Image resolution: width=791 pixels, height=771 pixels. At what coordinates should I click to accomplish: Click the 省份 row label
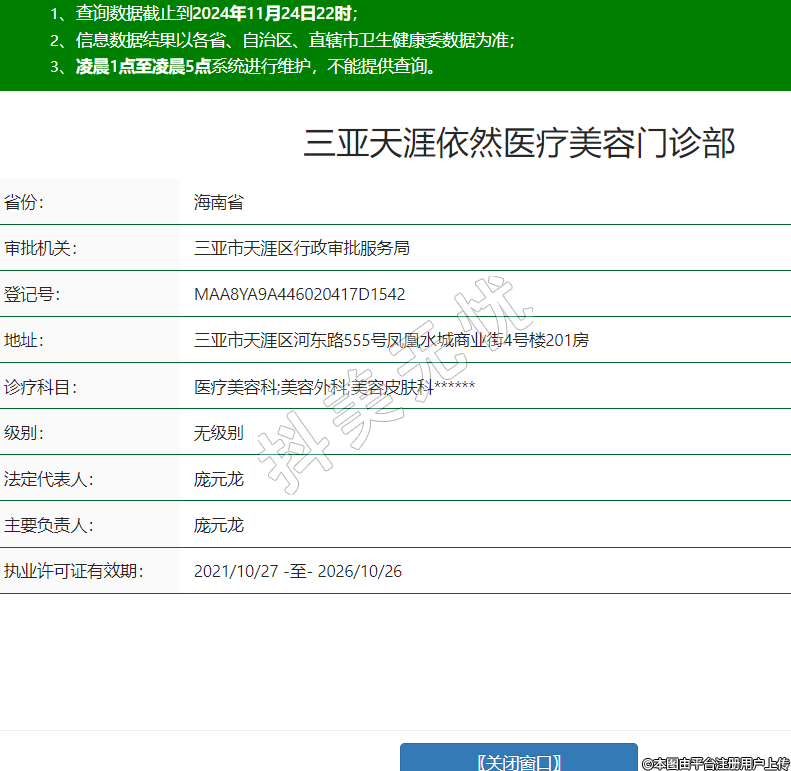click(x=24, y=202)
